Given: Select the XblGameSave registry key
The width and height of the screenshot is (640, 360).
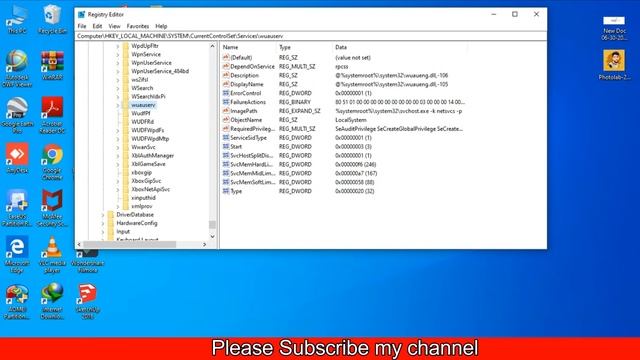Looking at the screenshot, I should 148,164.
